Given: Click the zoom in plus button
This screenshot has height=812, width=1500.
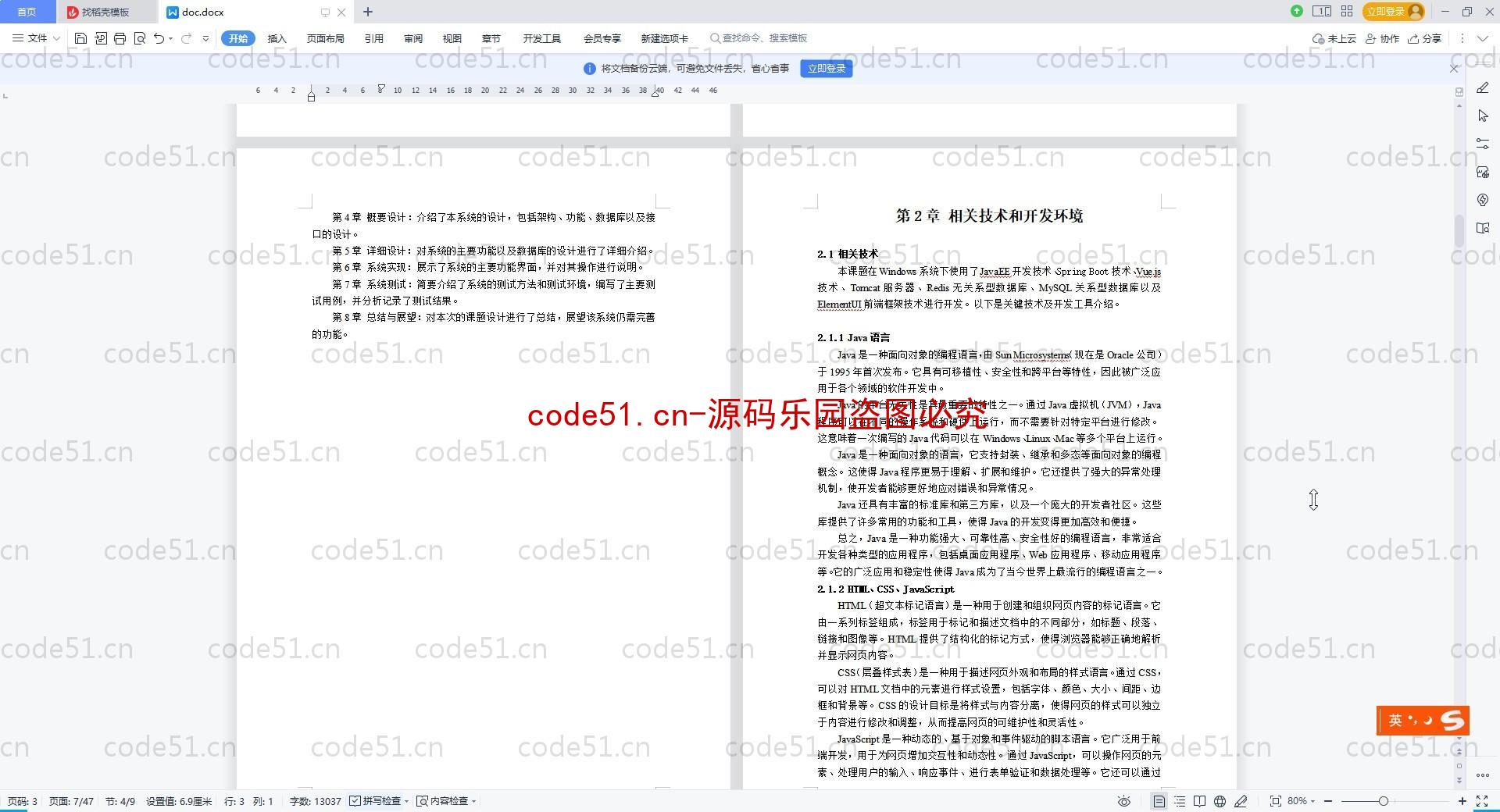Looking at the screenshot, I should pos(1462,801).
